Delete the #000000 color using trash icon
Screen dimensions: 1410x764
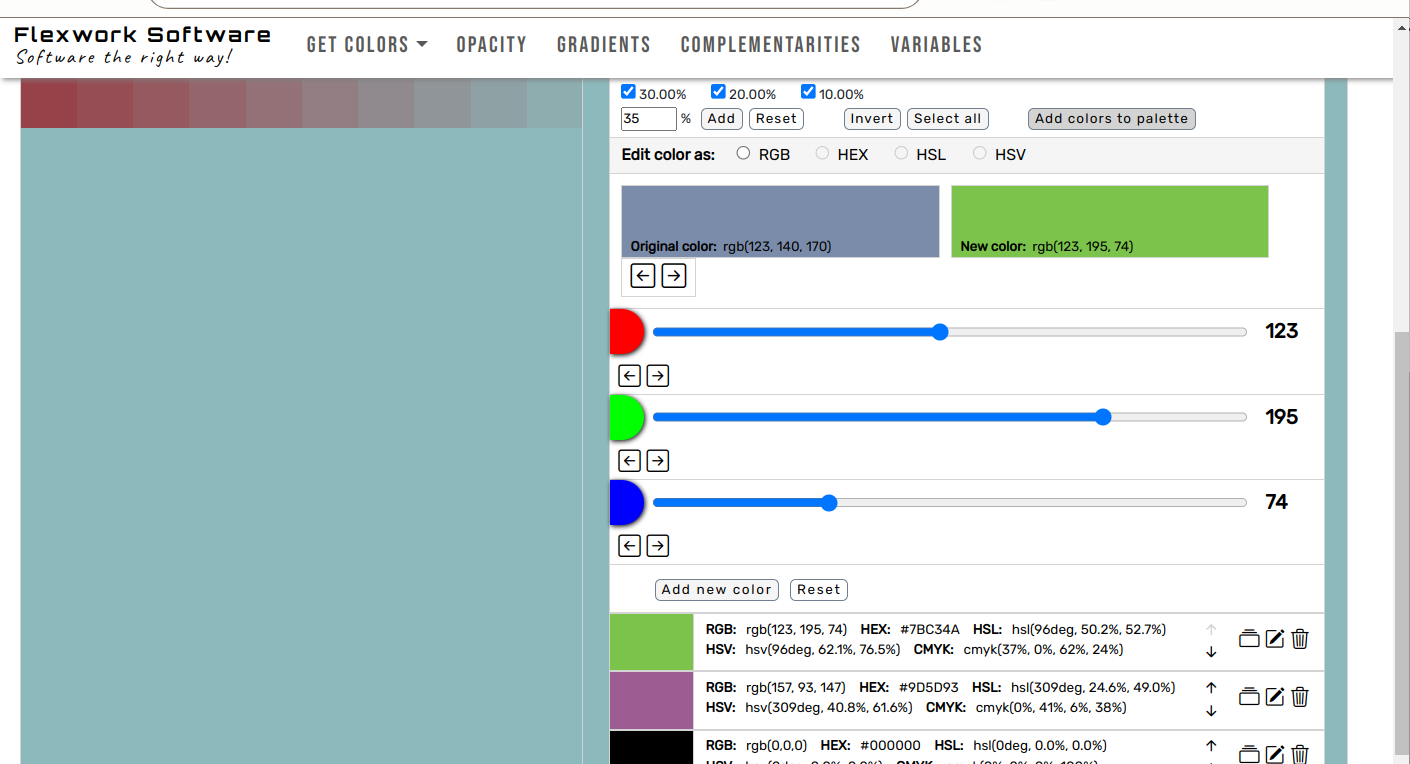pyautogui.click(x=1300, y=754)
